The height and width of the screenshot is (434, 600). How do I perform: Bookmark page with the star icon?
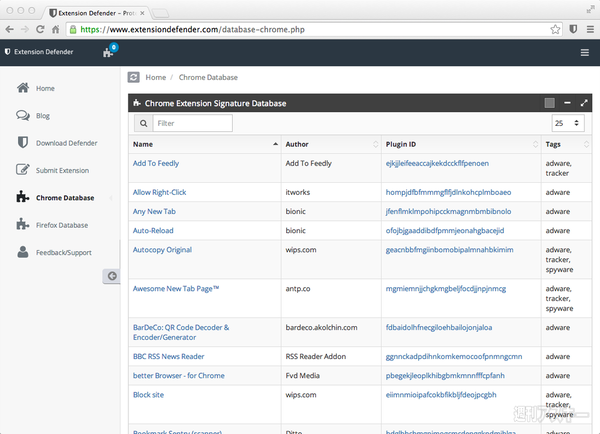pyautogui.click(x=555, y=29)
